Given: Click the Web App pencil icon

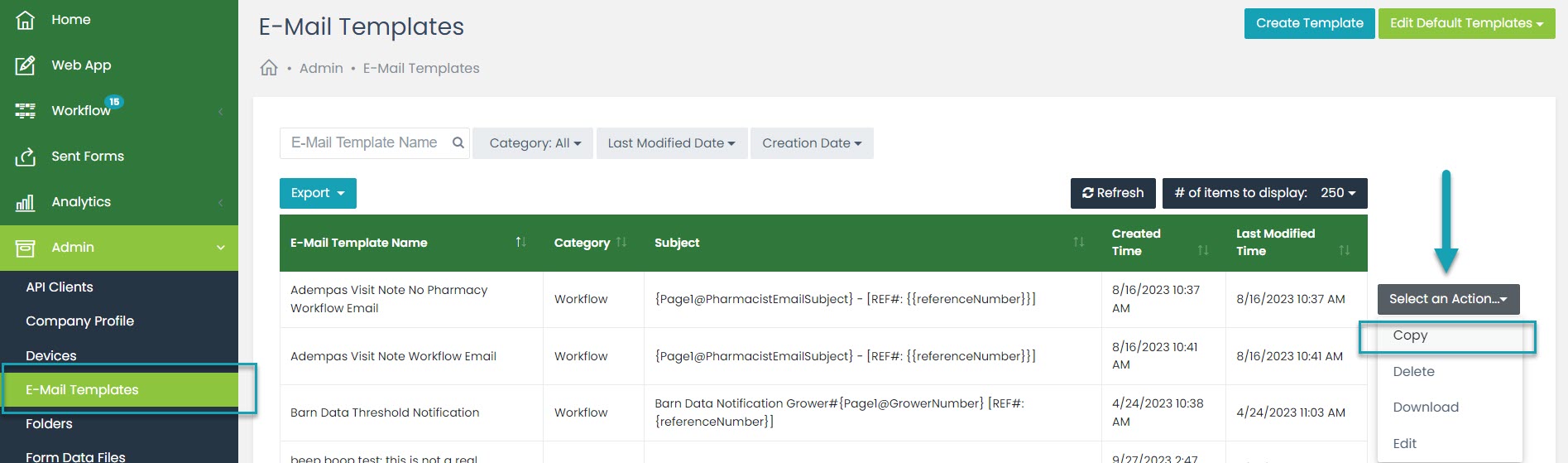Looking at the screenshot, I should tap(26, 65).
